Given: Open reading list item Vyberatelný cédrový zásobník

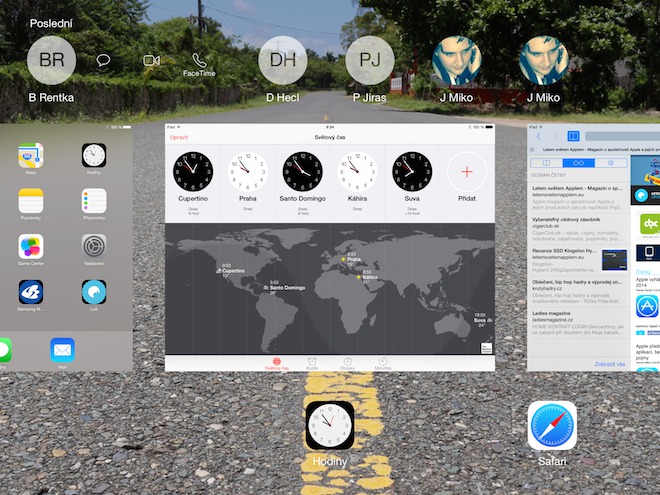Looking at the screenshot, I should (x=579, y=229).
